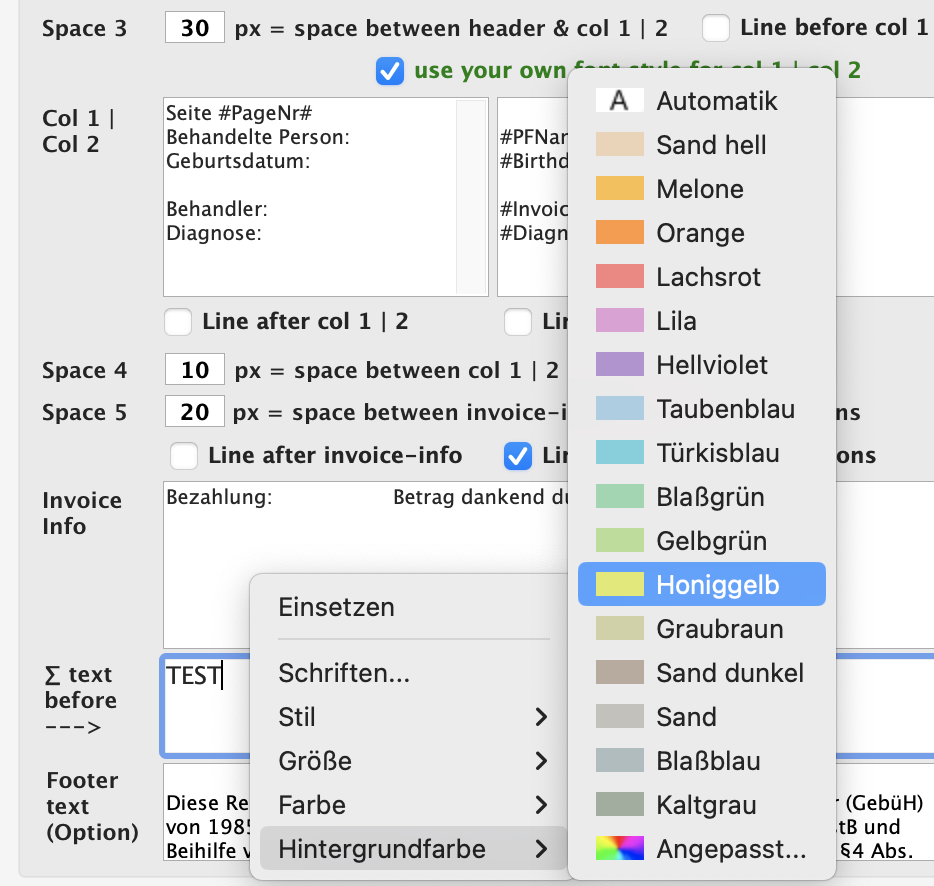Select the Automatik background color icon

[x=619, y=101]
